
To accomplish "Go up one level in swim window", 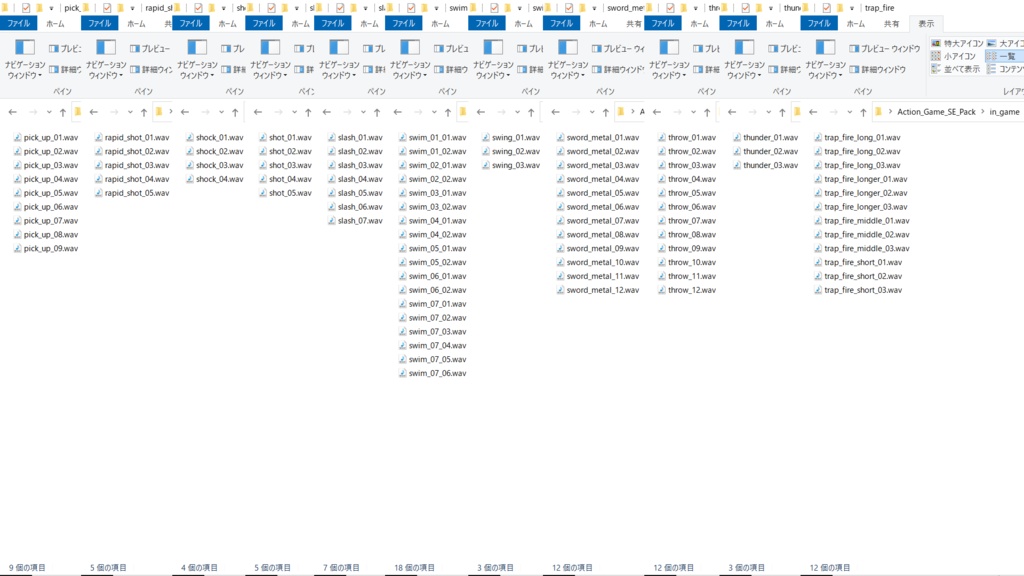I will 448,112.
